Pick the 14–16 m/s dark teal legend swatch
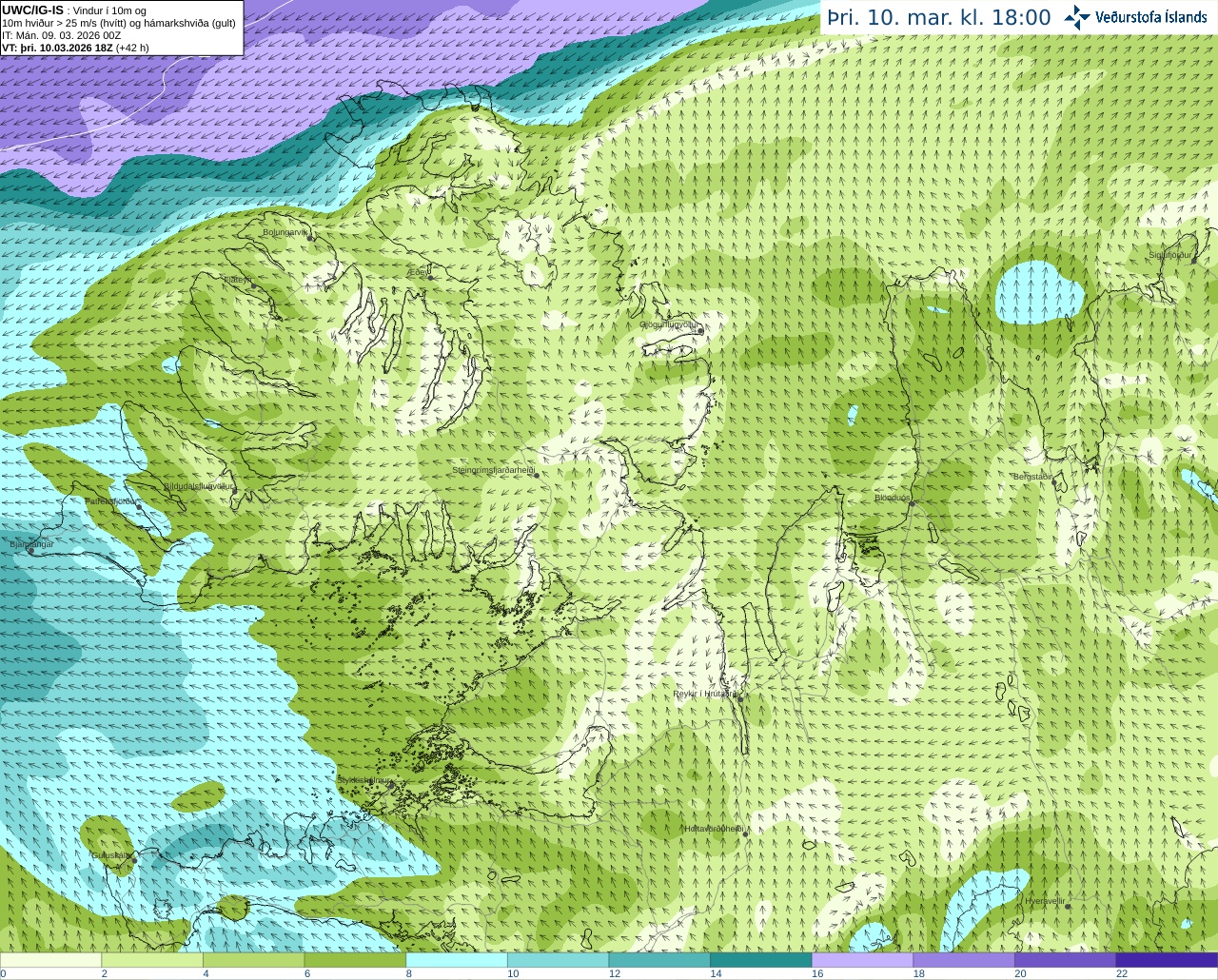The width and height of the screenshot is (1218, 980). [x=761, y=960]
